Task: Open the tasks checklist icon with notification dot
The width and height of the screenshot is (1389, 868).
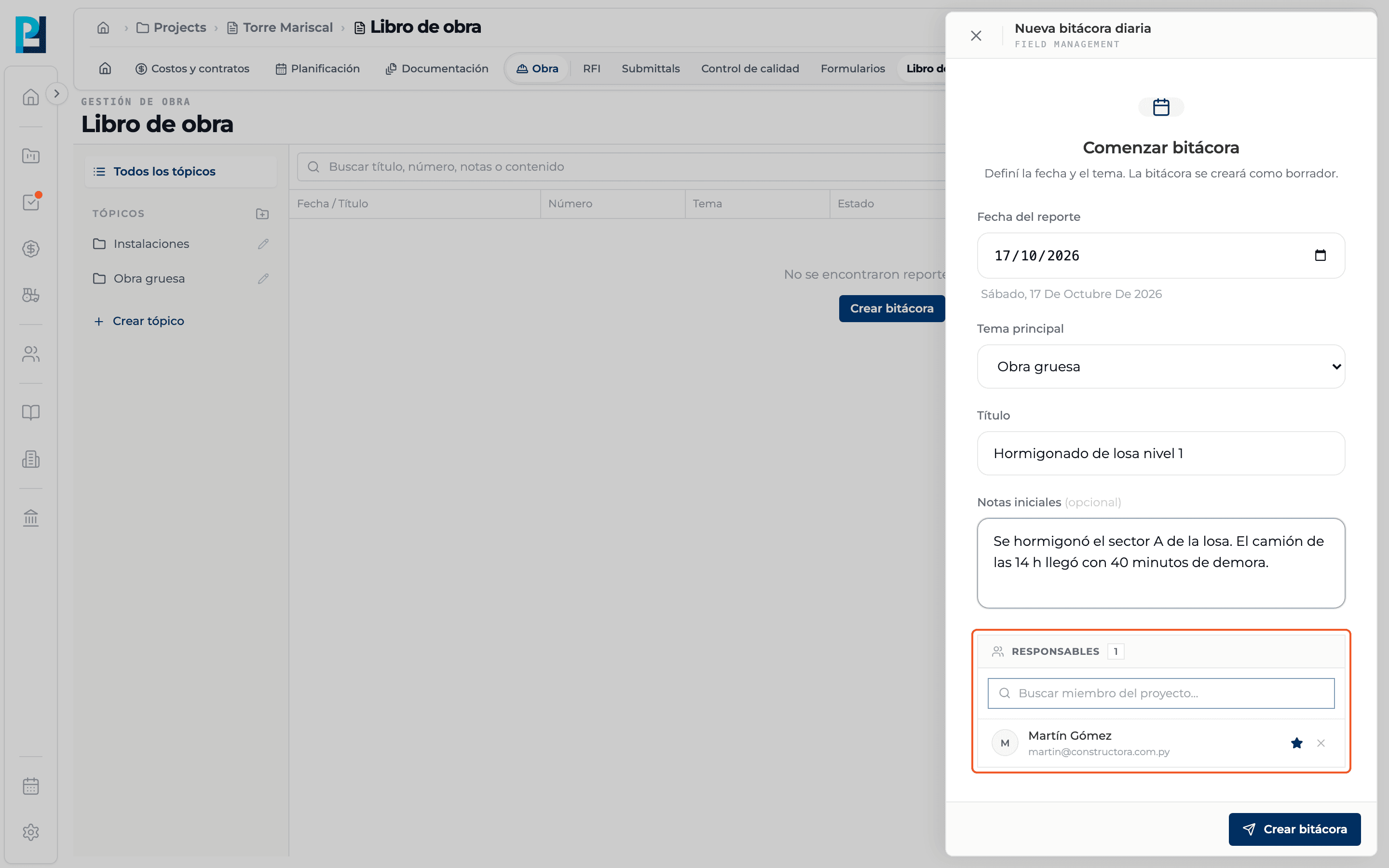Action: [30, 202]
